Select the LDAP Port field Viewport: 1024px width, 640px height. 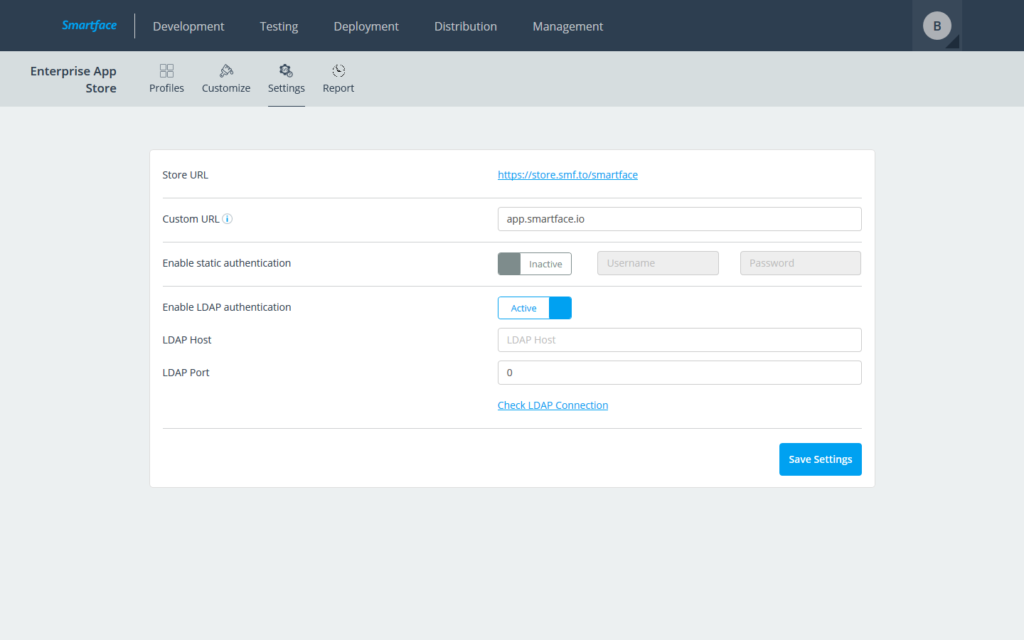679,372
